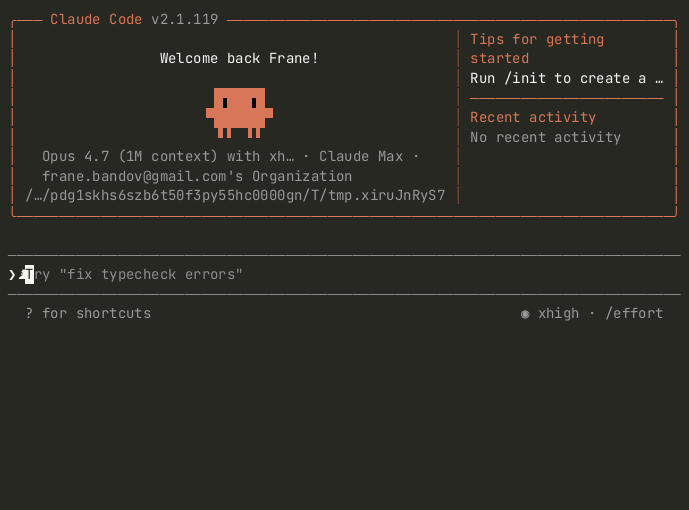Screen dimensions: 689x510
Task: Click the Claude Max plan label
Action: (x=361, y=156)
